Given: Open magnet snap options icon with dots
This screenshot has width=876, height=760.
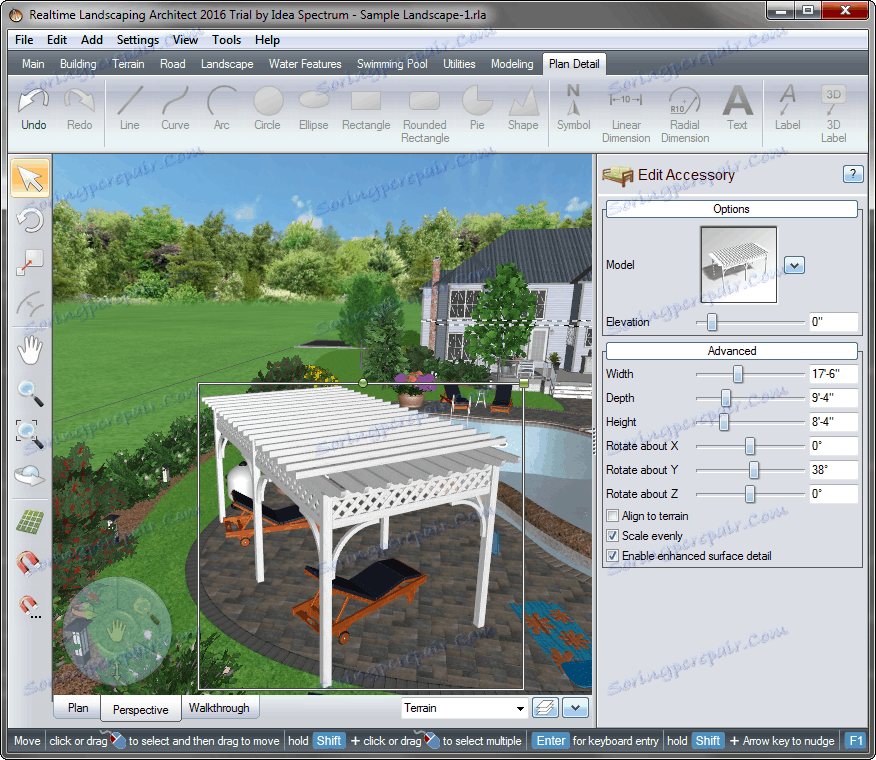Looking at the screenshot, I should [x=30, y=607].
